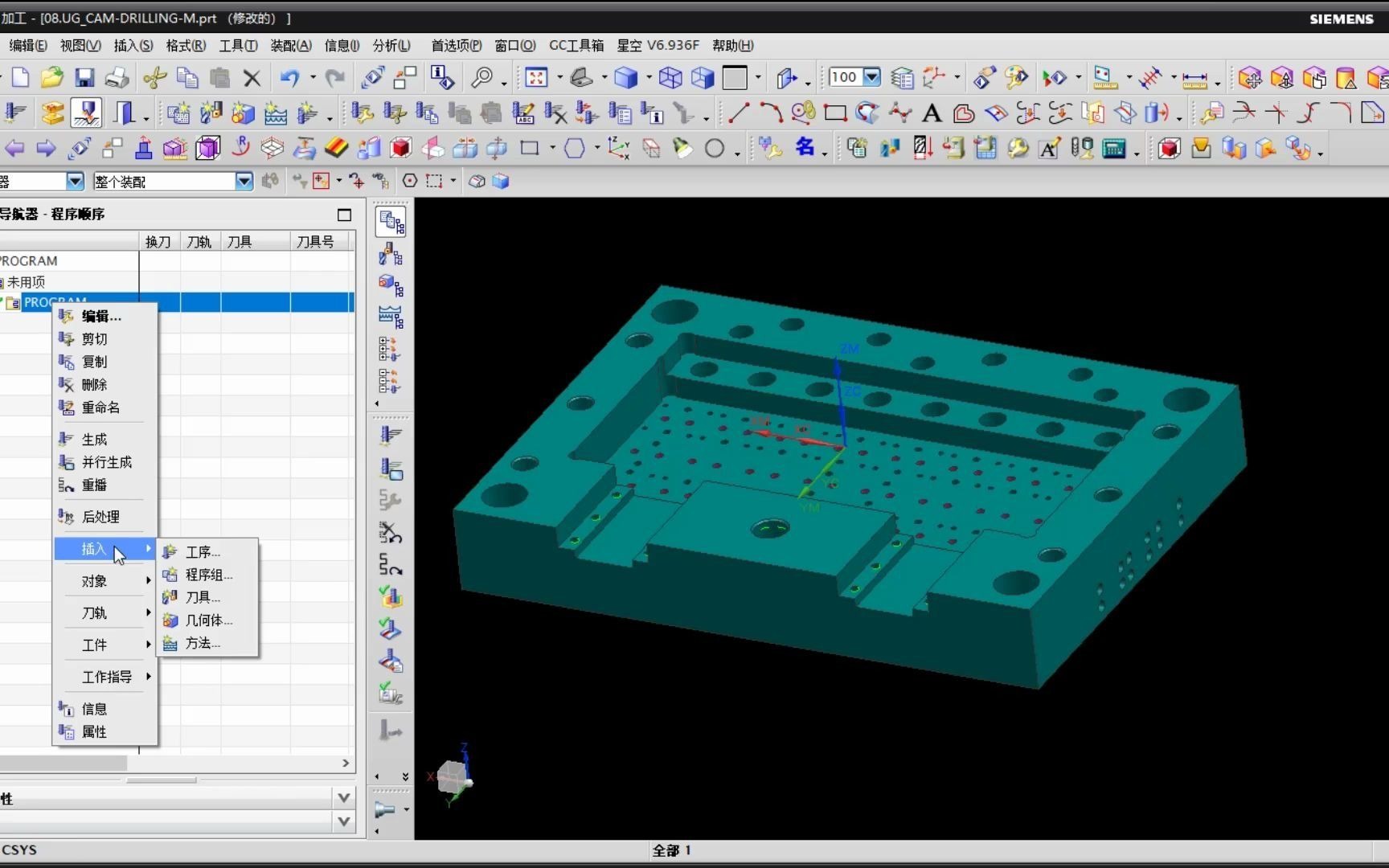
Task: Click the zoom magnifier icon
Action: [x=481, y=78]
